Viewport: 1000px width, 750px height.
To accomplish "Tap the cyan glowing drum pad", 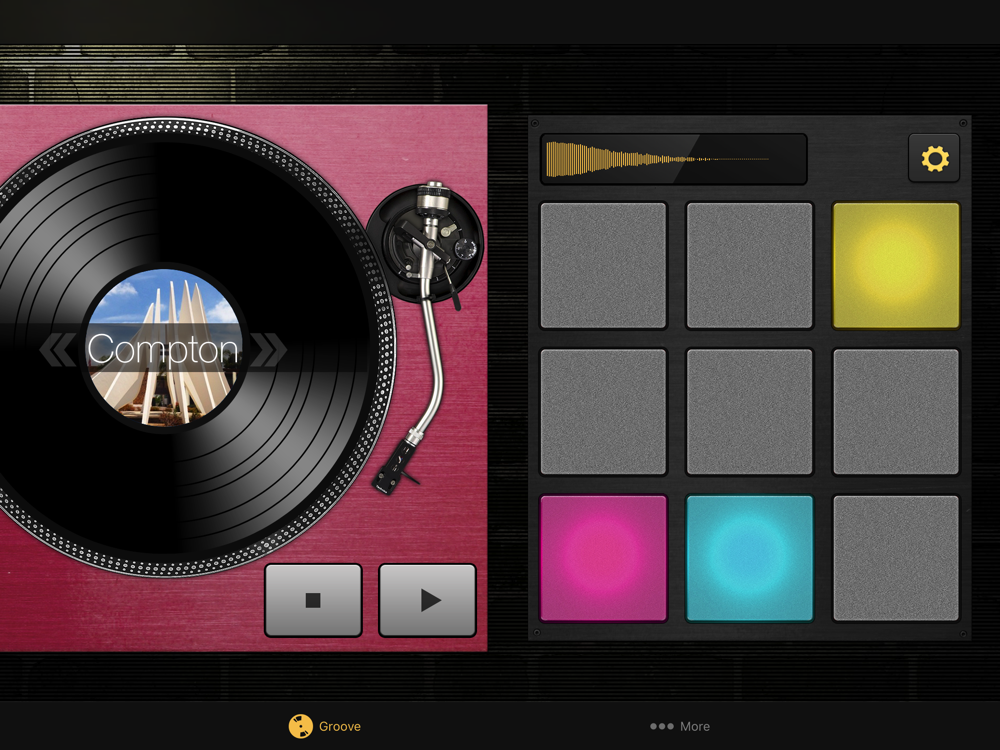I will click(749, 558).
